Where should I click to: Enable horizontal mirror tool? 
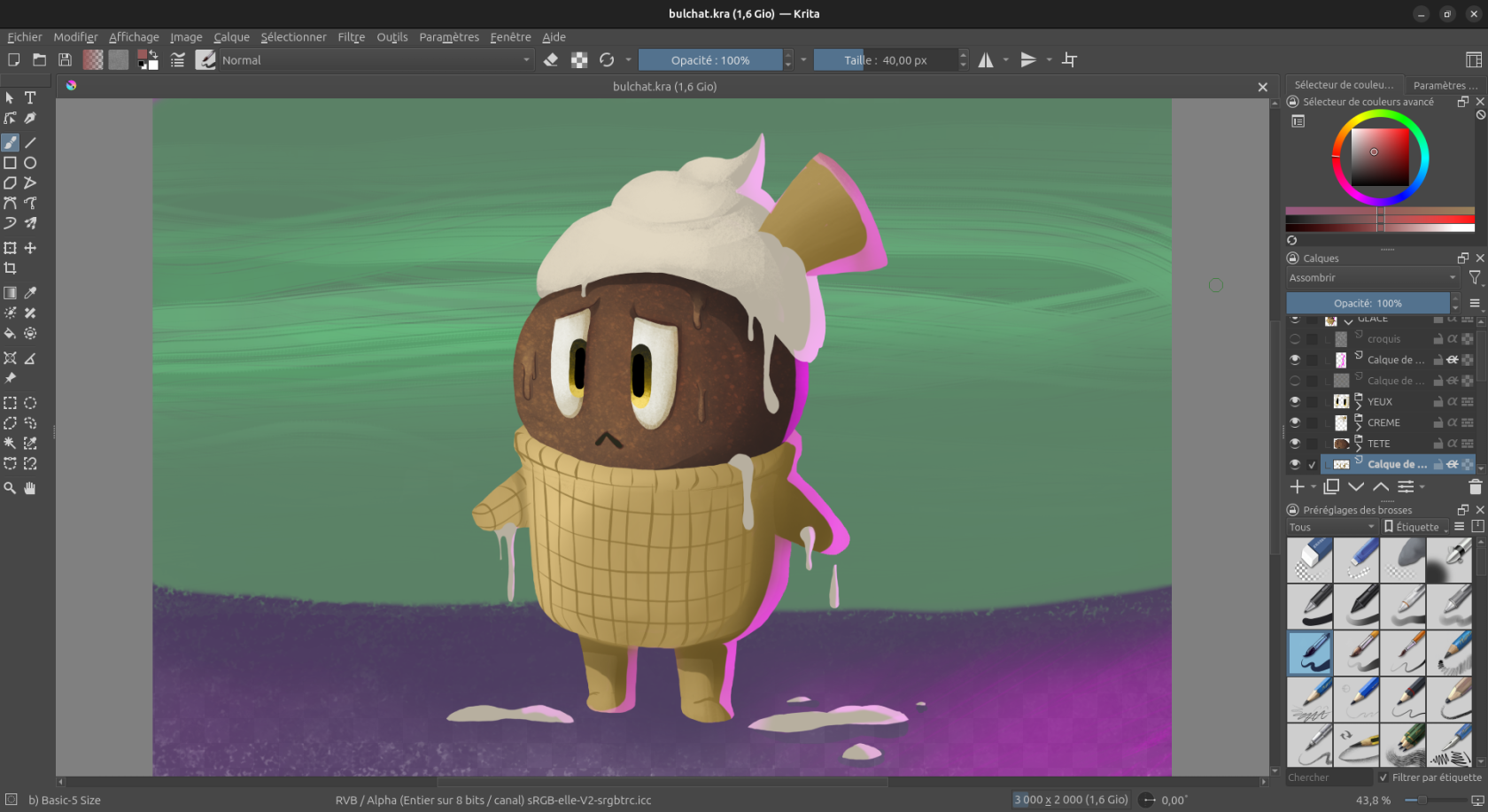[x=986, y=60]
